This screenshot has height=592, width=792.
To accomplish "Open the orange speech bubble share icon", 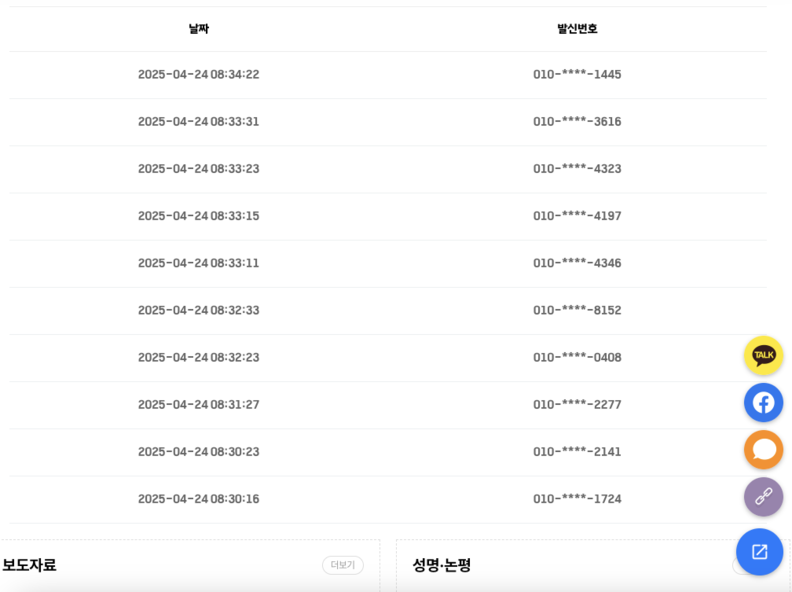I will 763,449.
